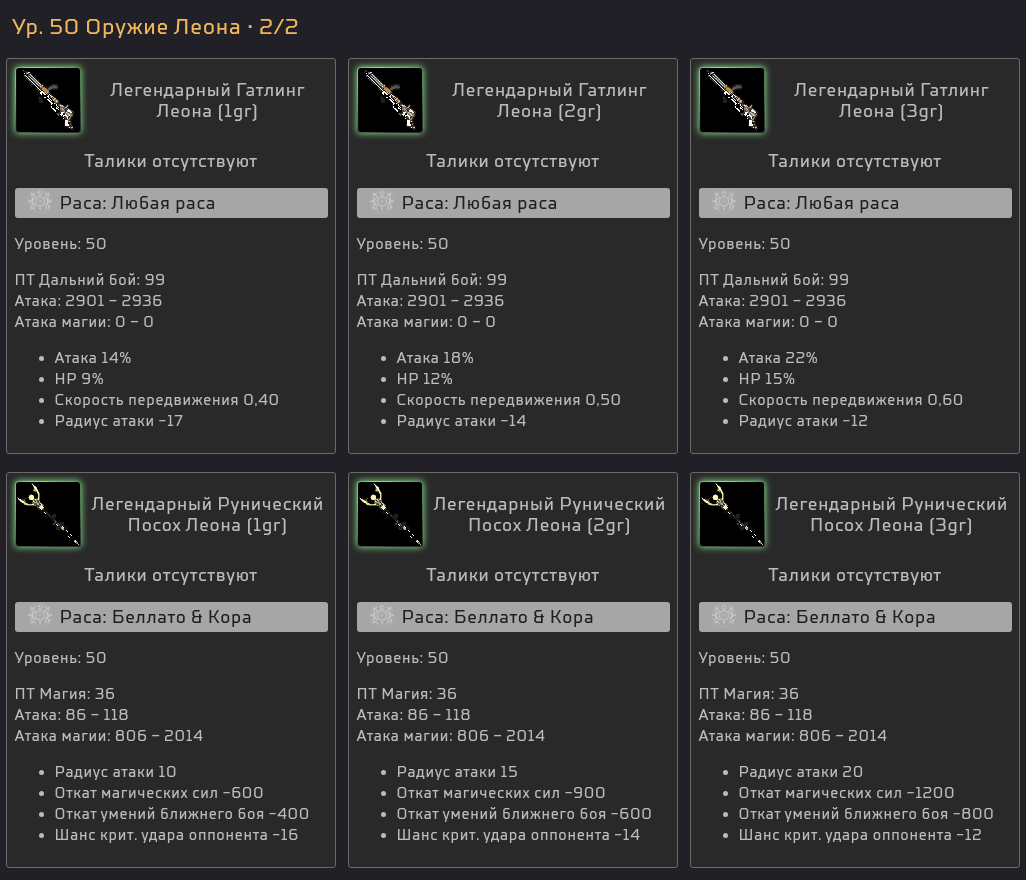Click 'ПТ Магия: 36' in Посох (1gr)
The width and height of the screenshot is (1026, 880).
click(65, 694)
